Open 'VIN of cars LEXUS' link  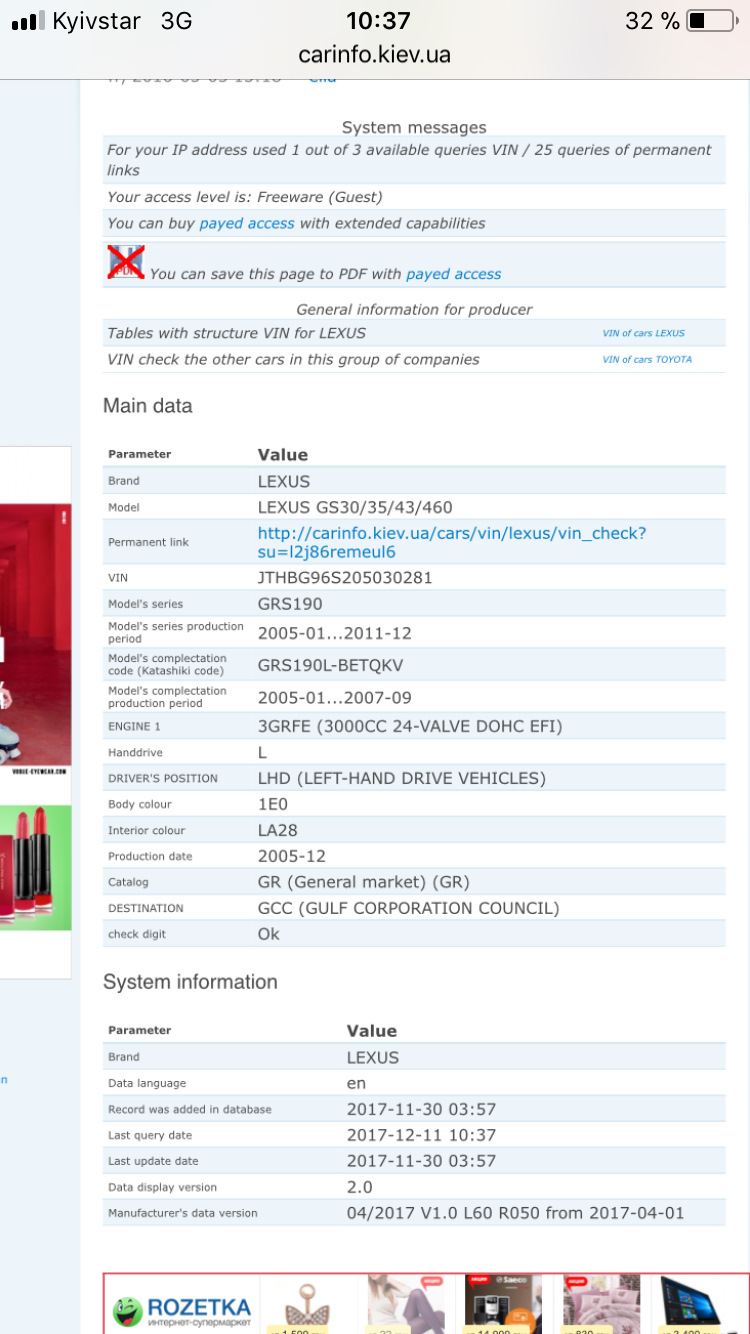click(644, 333)
